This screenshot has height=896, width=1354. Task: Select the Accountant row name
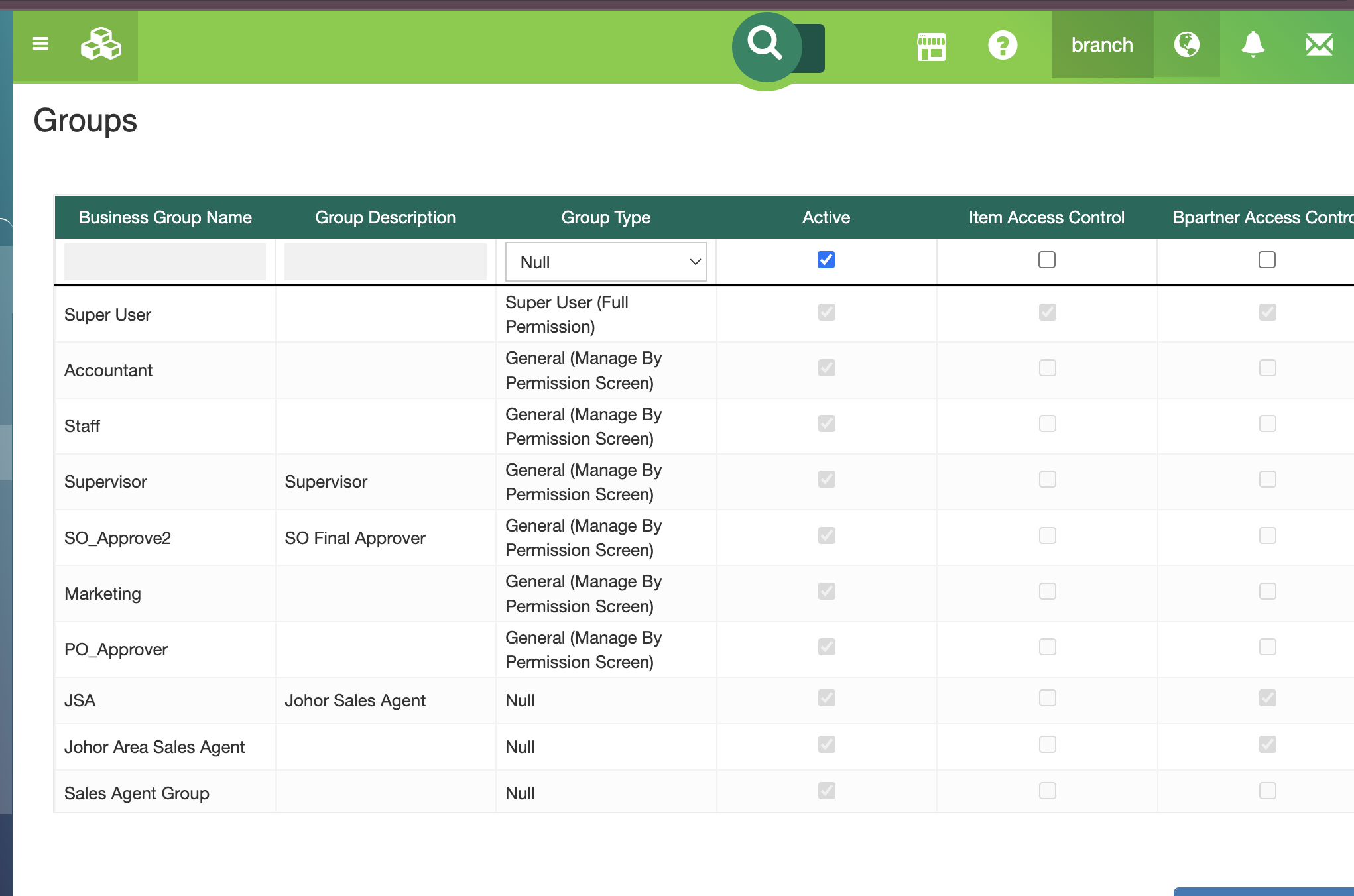click(x=108, y=370)
